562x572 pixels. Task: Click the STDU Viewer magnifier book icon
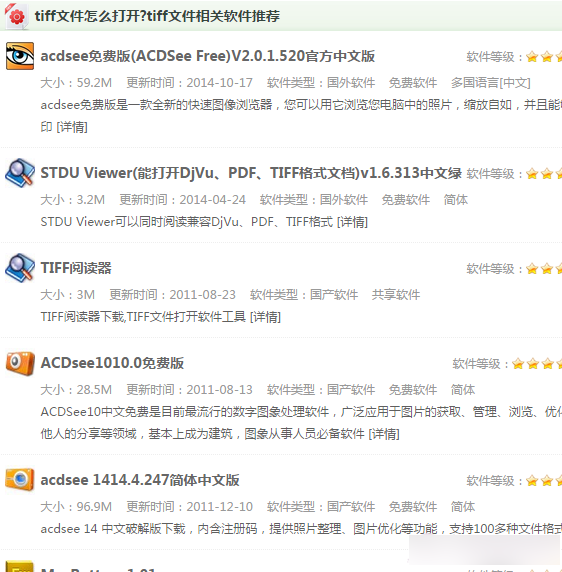(x=20, y=173)
